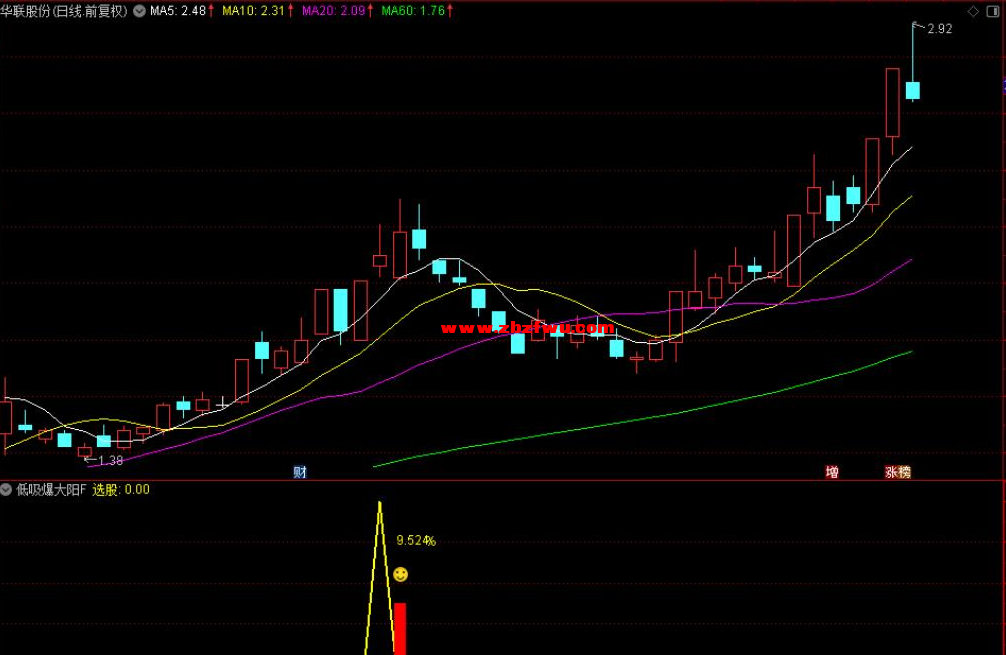This screenshot has width=1006, height=655.
Task: Select the red signal bar in indicator pane
Action: (400, 629)
